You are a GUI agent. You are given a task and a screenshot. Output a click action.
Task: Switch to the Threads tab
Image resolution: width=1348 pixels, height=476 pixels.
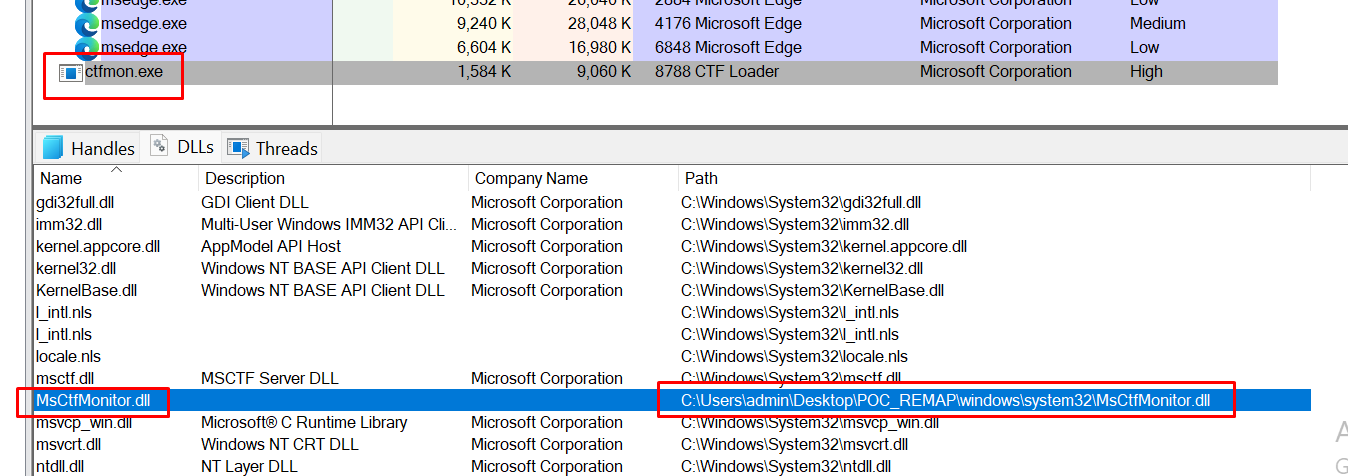point(273,148)
